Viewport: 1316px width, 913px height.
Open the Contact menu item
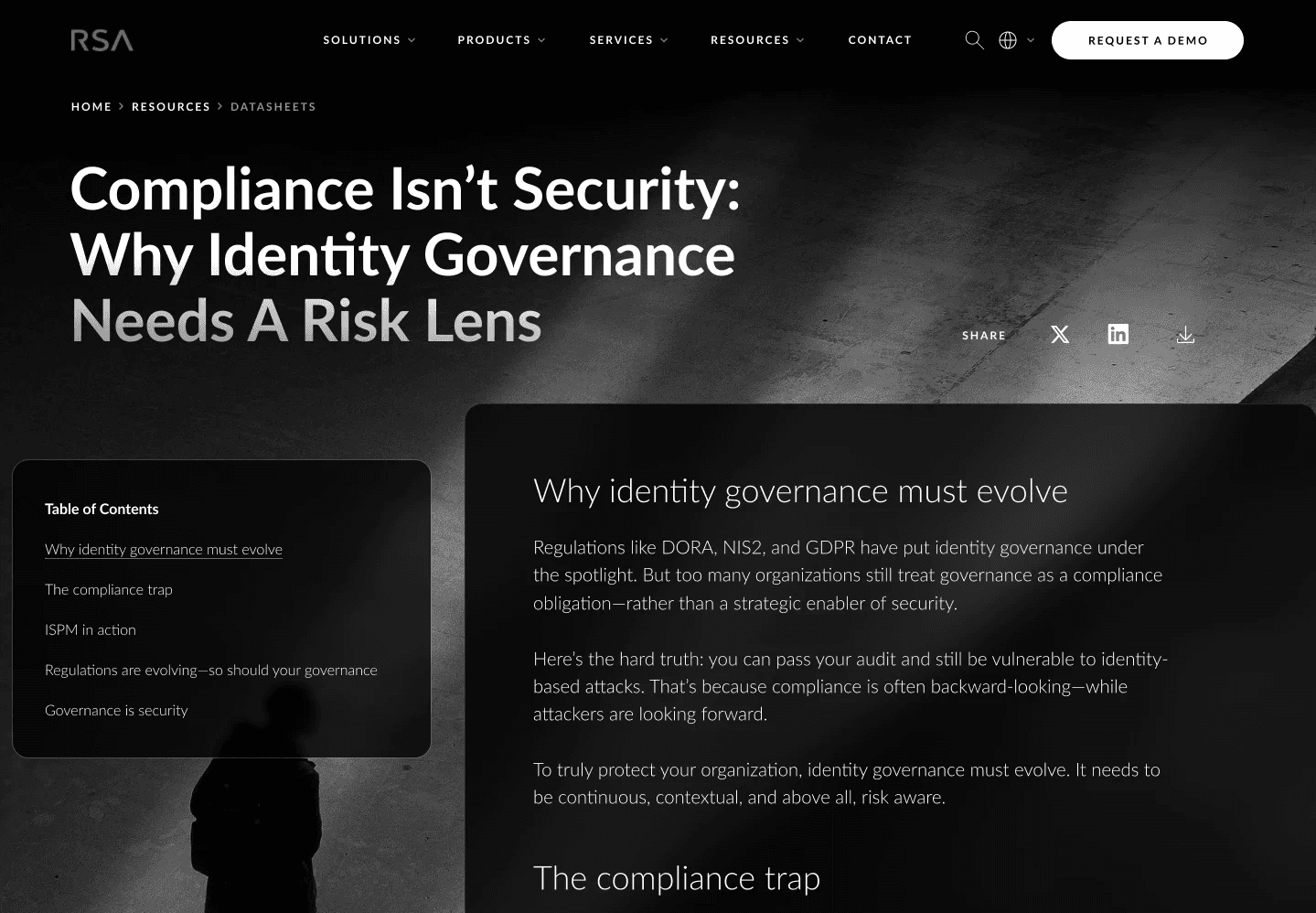(880, 40)
